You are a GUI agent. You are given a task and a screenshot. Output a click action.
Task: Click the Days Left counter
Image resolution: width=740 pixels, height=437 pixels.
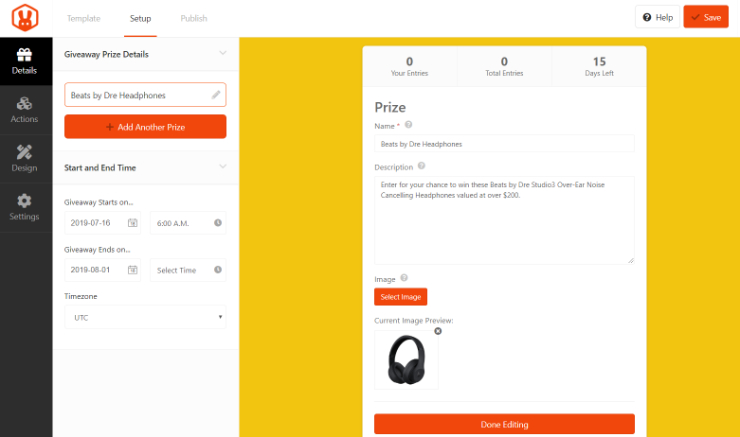599,67
